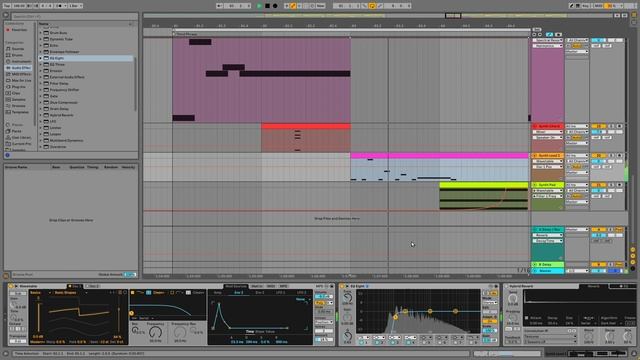Click the Arrangement Record button
The width and height of the screenshot is (640, 360).
pyautogui.click(x=275, y=6)
